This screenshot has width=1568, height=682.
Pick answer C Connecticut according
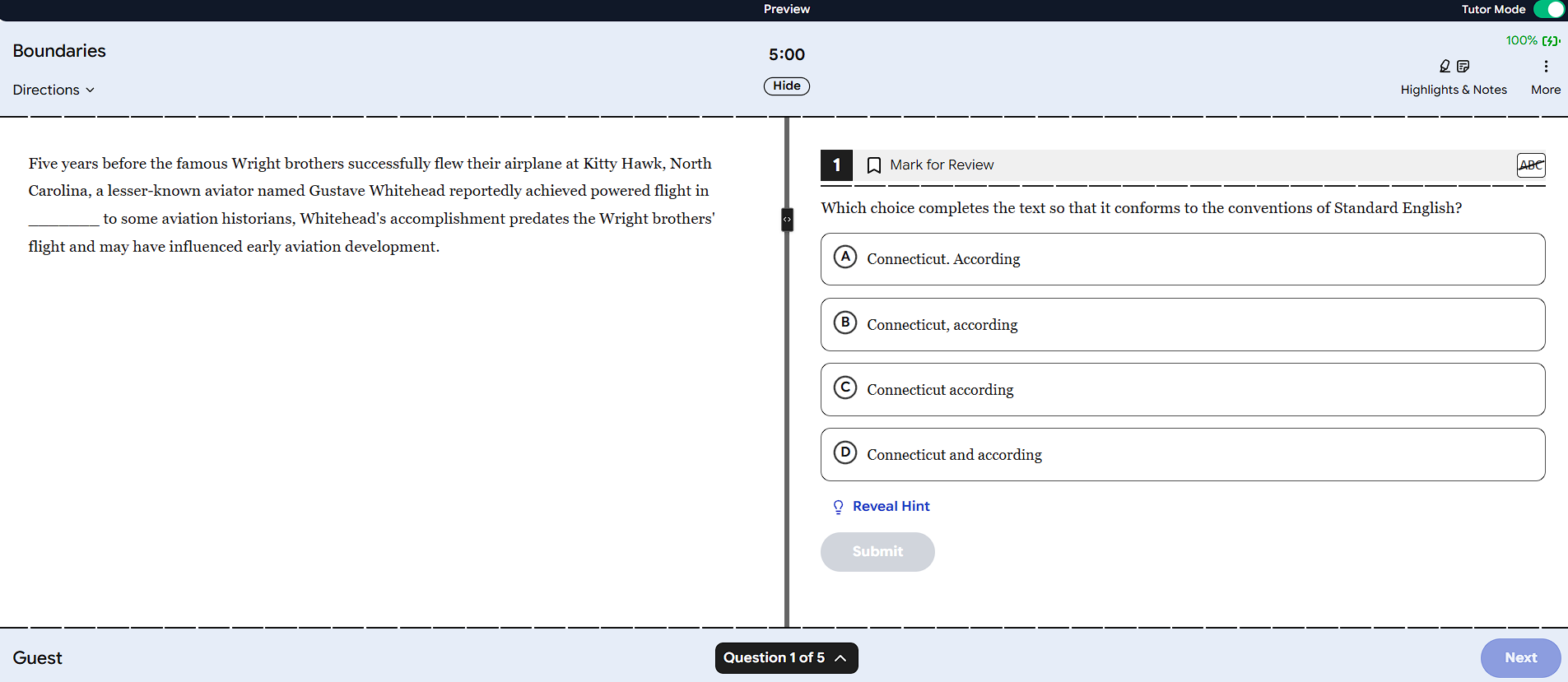click(1183, 389)
